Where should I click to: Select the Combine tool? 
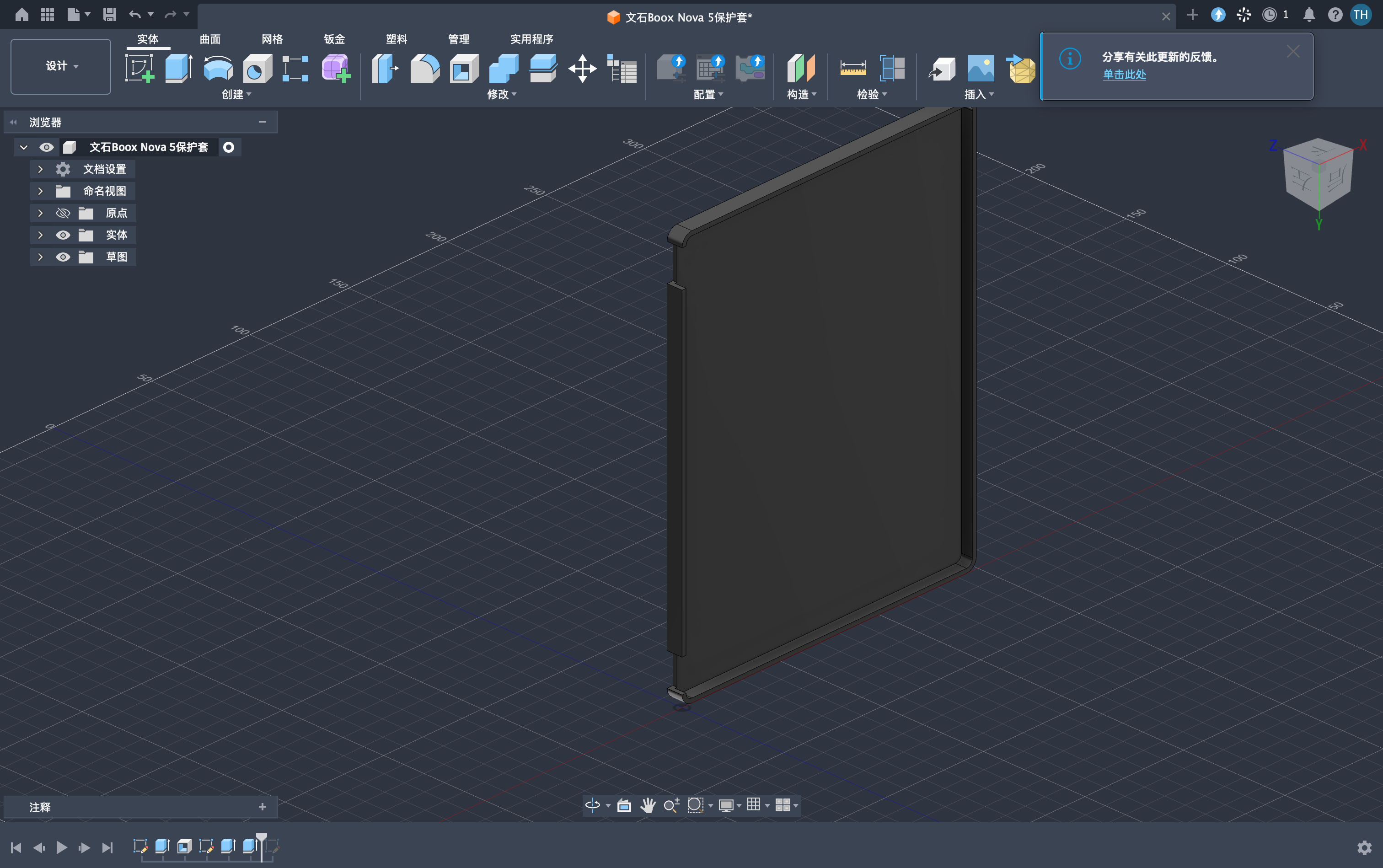[x=504, y=68]
